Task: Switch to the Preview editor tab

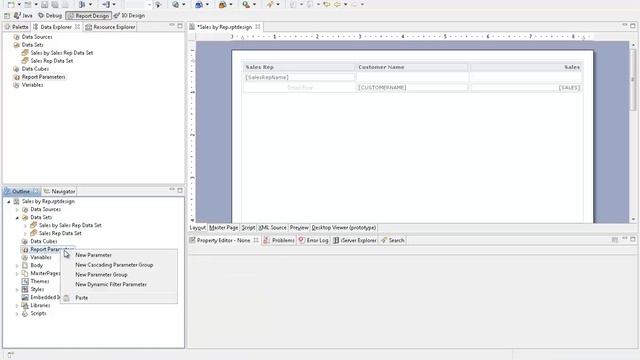Action: point(299,228)
